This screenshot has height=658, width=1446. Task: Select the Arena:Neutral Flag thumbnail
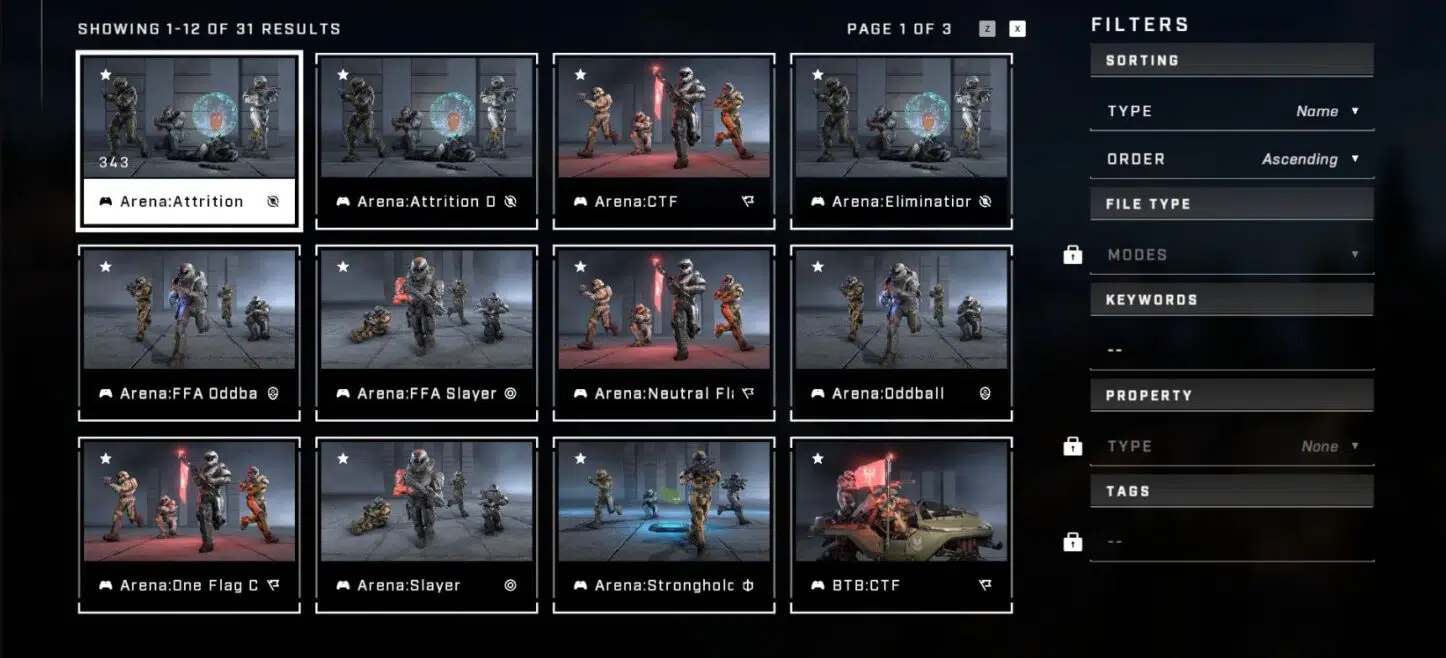[x=664, y=309]
